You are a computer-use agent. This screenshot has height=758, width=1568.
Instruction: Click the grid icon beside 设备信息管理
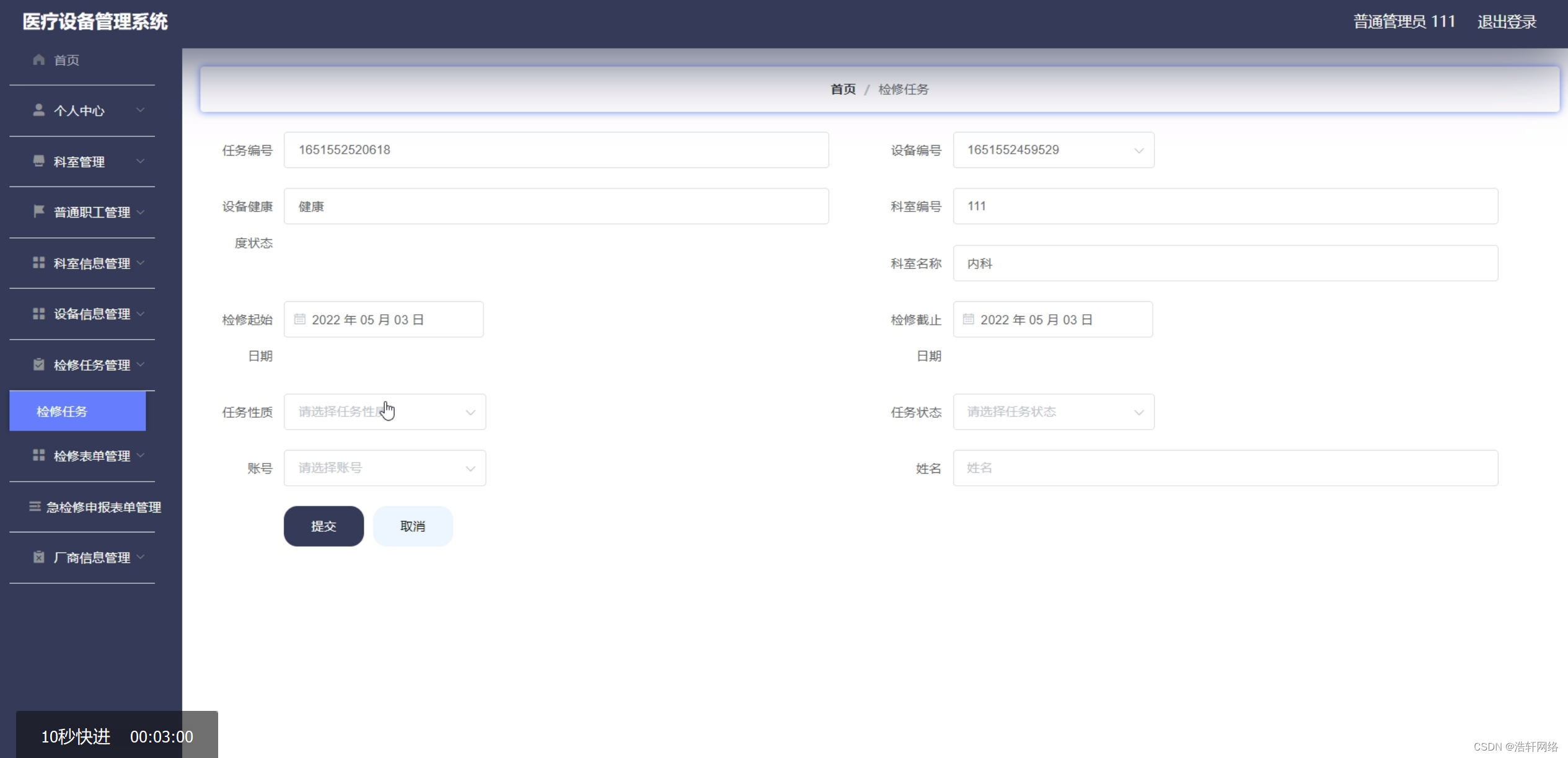coord(38,314)
